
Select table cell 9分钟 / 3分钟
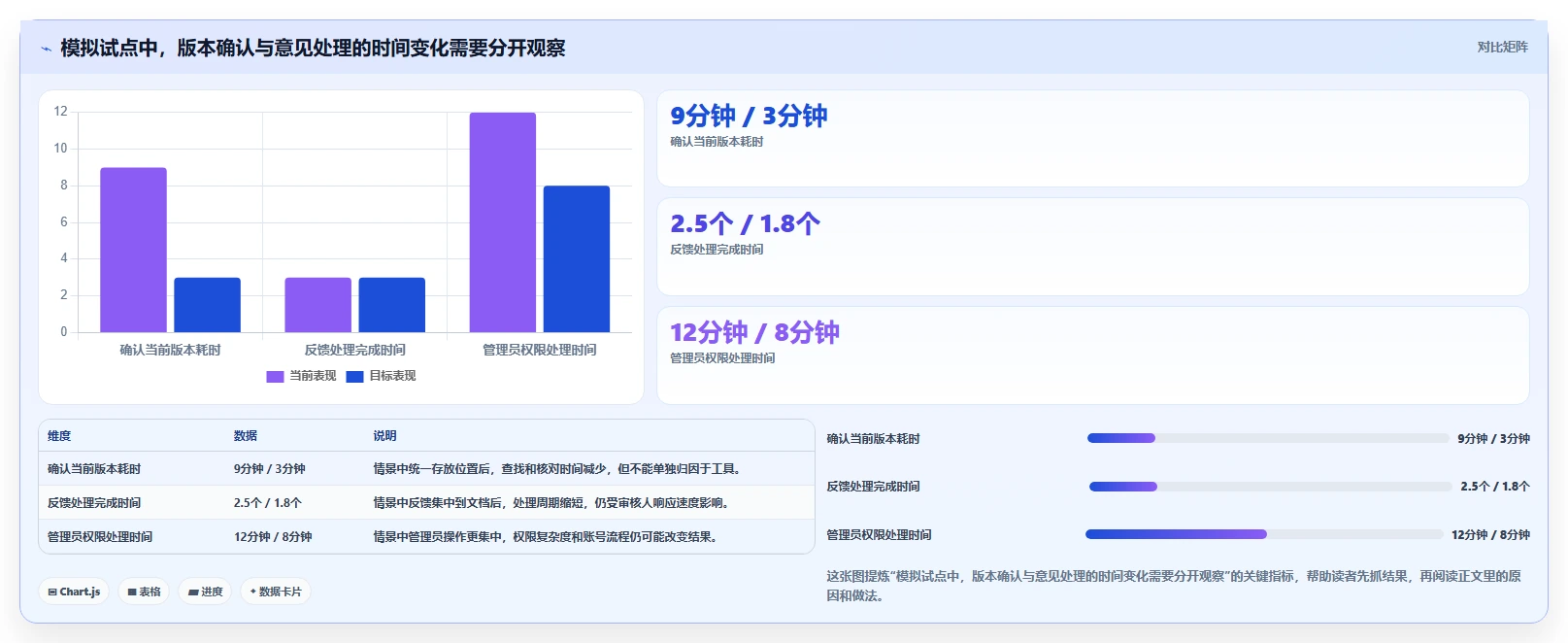(270, 469)
